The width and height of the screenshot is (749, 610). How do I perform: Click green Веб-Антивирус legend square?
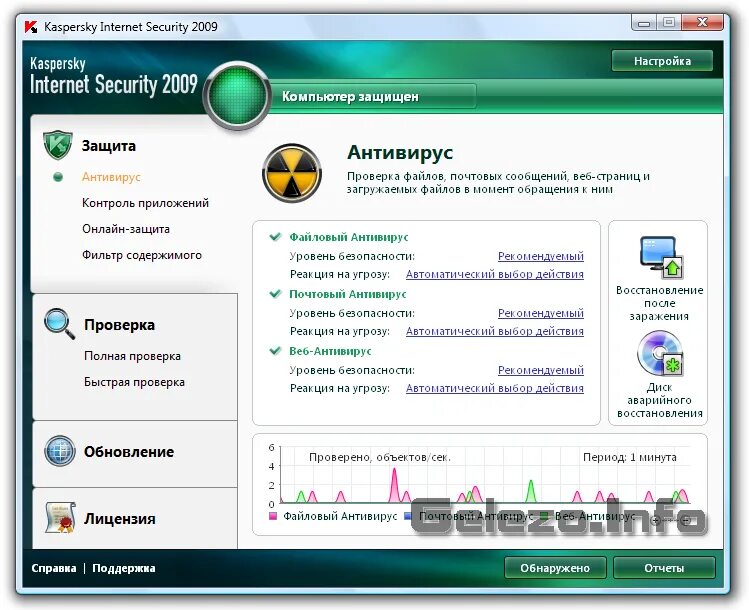click(544, 516)
